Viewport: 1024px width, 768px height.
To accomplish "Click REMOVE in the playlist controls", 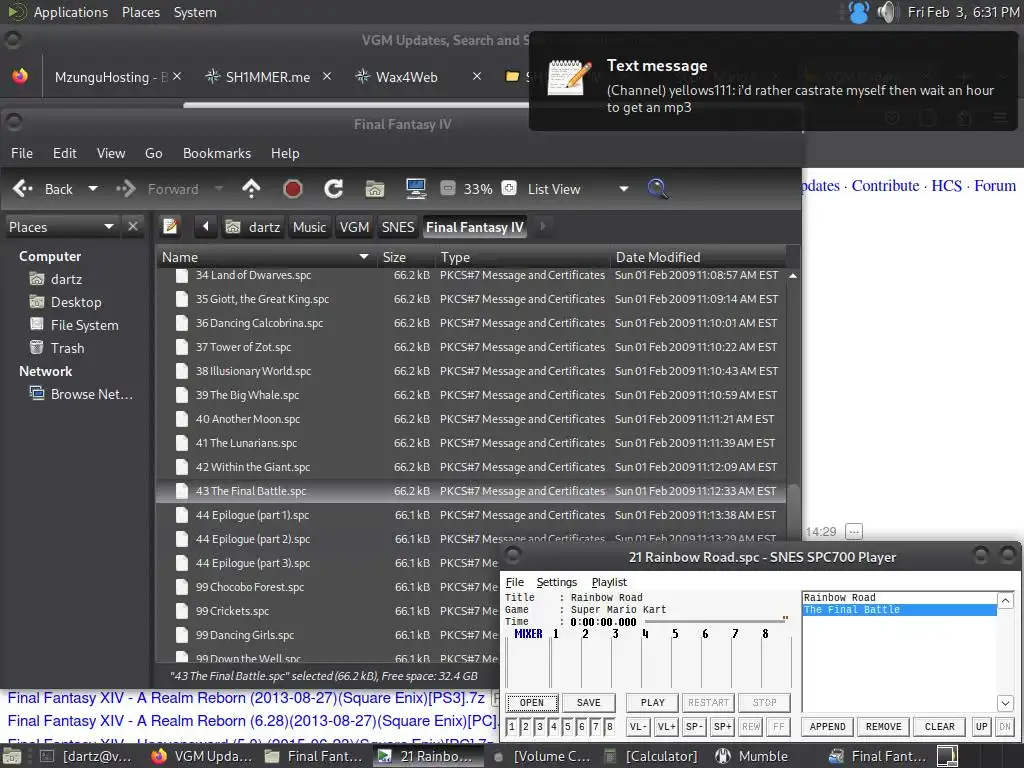I will (x=884, y=726).
